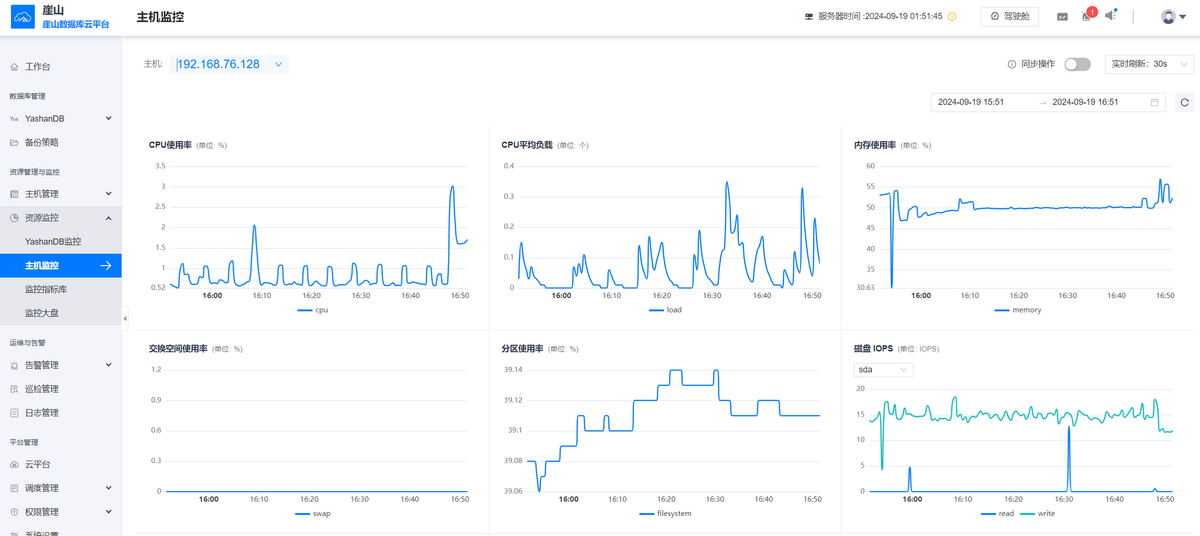Screen dimensions: 1200x536
Task: Click the user avatar icon
Action: coord(1168,17)
